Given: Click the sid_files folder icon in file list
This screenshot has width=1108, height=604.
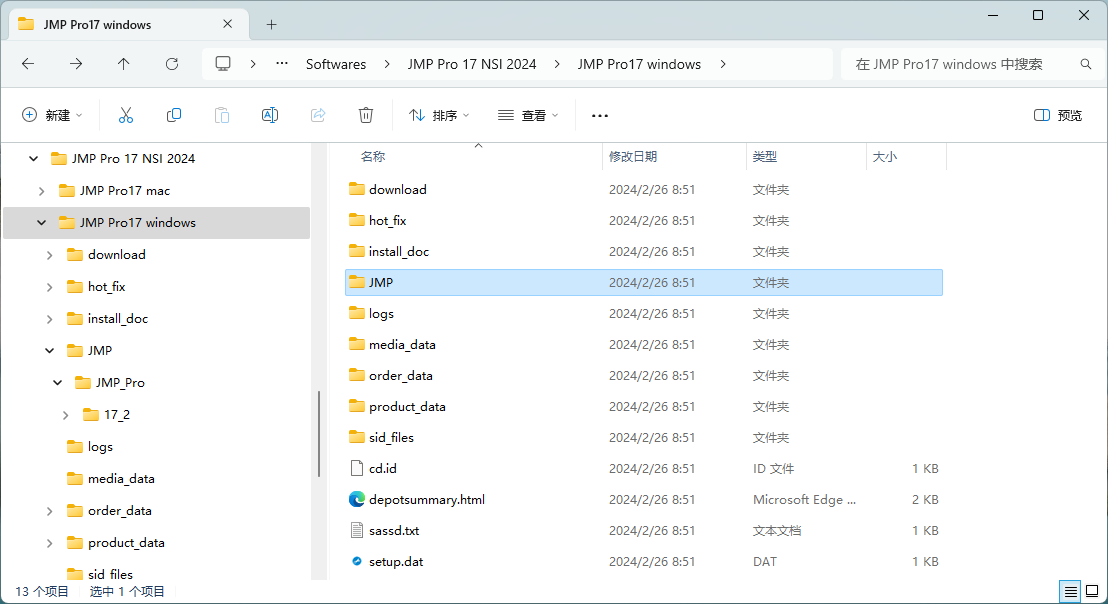Looking at the screenshot, I should 357,437.
